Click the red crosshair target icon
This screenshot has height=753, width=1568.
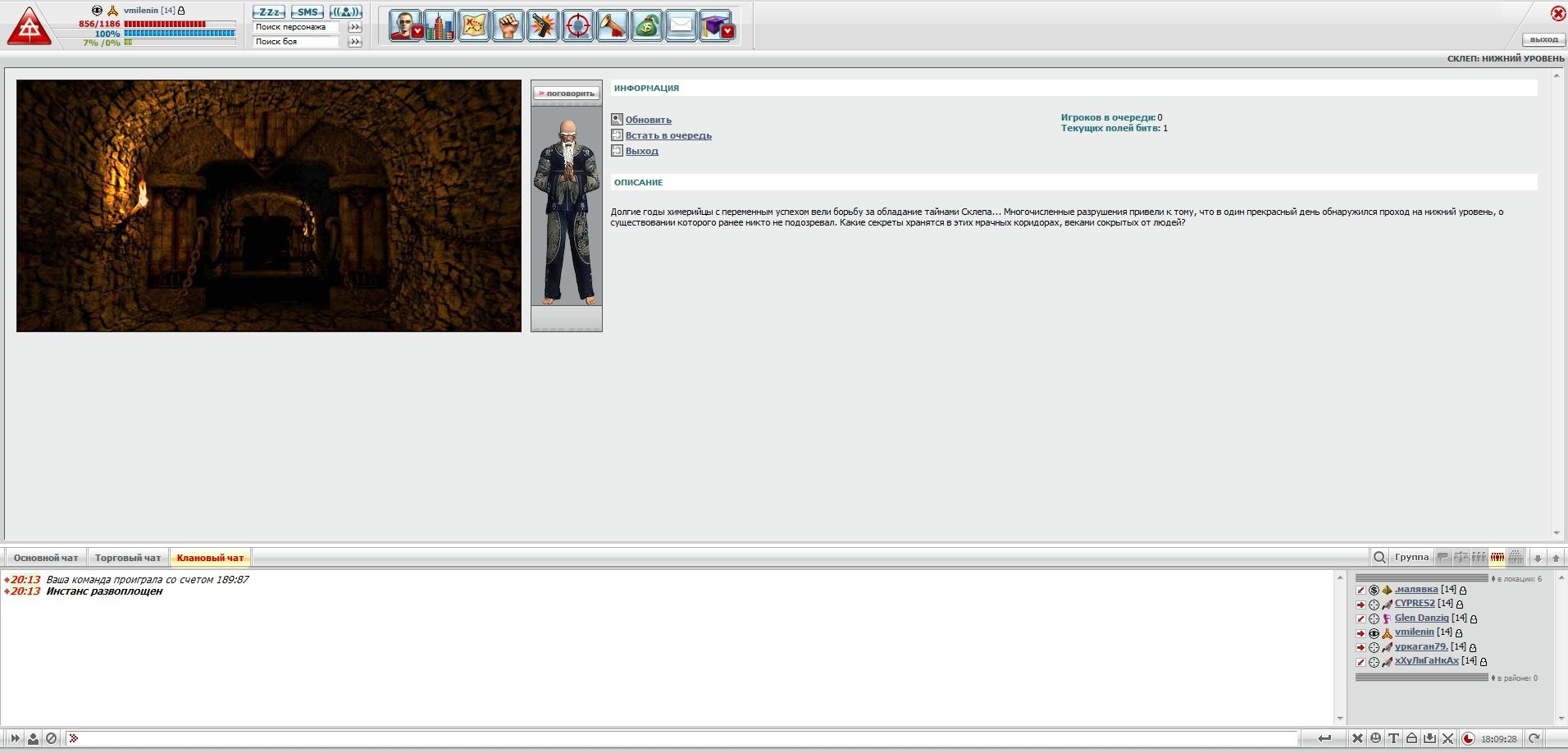pos(578,26)
